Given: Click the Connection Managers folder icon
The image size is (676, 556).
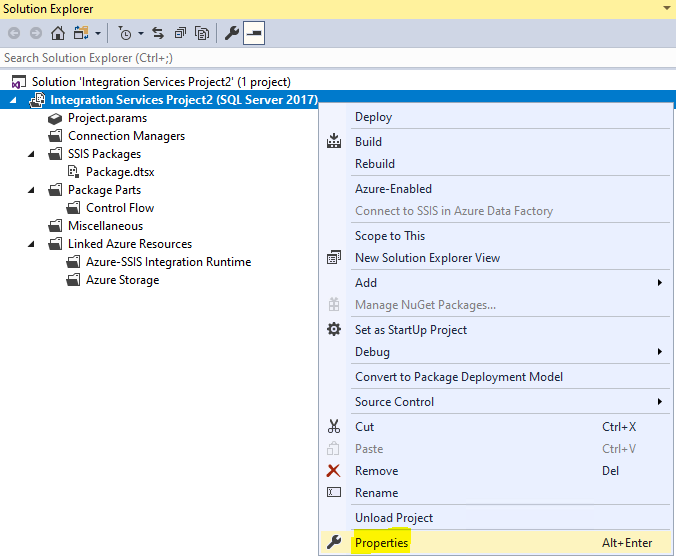Looking at the screenshot, I should click(x=55, y=136).
